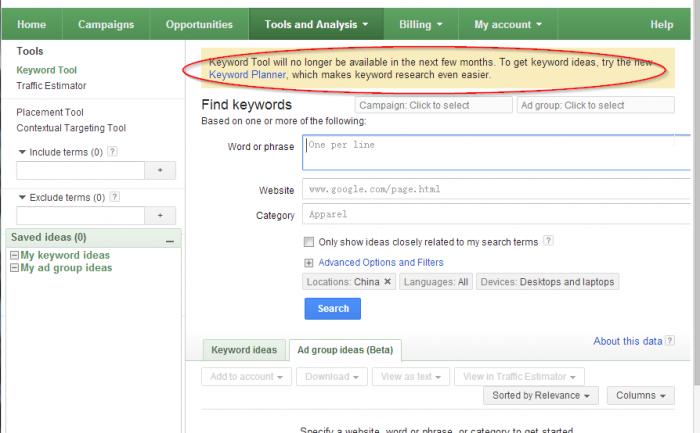Minimize the Saved ideas panel
700x433 pixels.
(x=170, y=241)
